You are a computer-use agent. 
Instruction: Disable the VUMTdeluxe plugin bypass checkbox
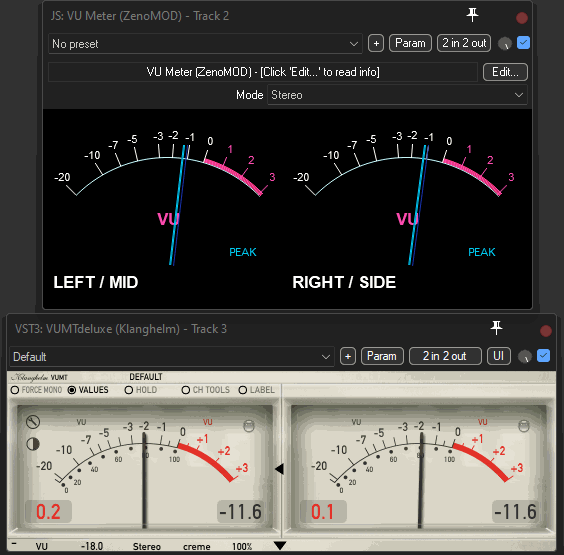coord(543,356)
